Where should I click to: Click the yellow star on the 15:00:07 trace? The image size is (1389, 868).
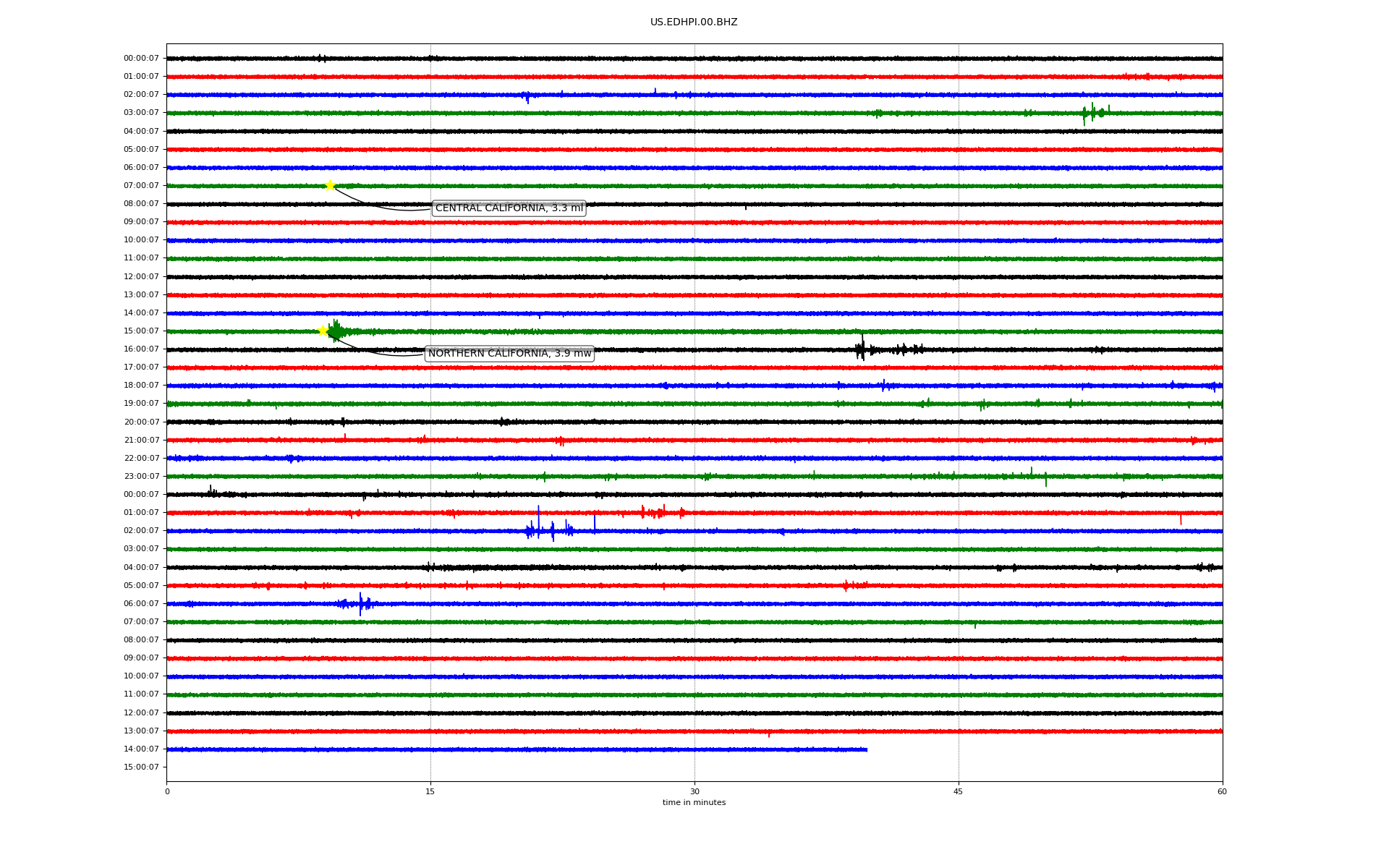point(323,331)
